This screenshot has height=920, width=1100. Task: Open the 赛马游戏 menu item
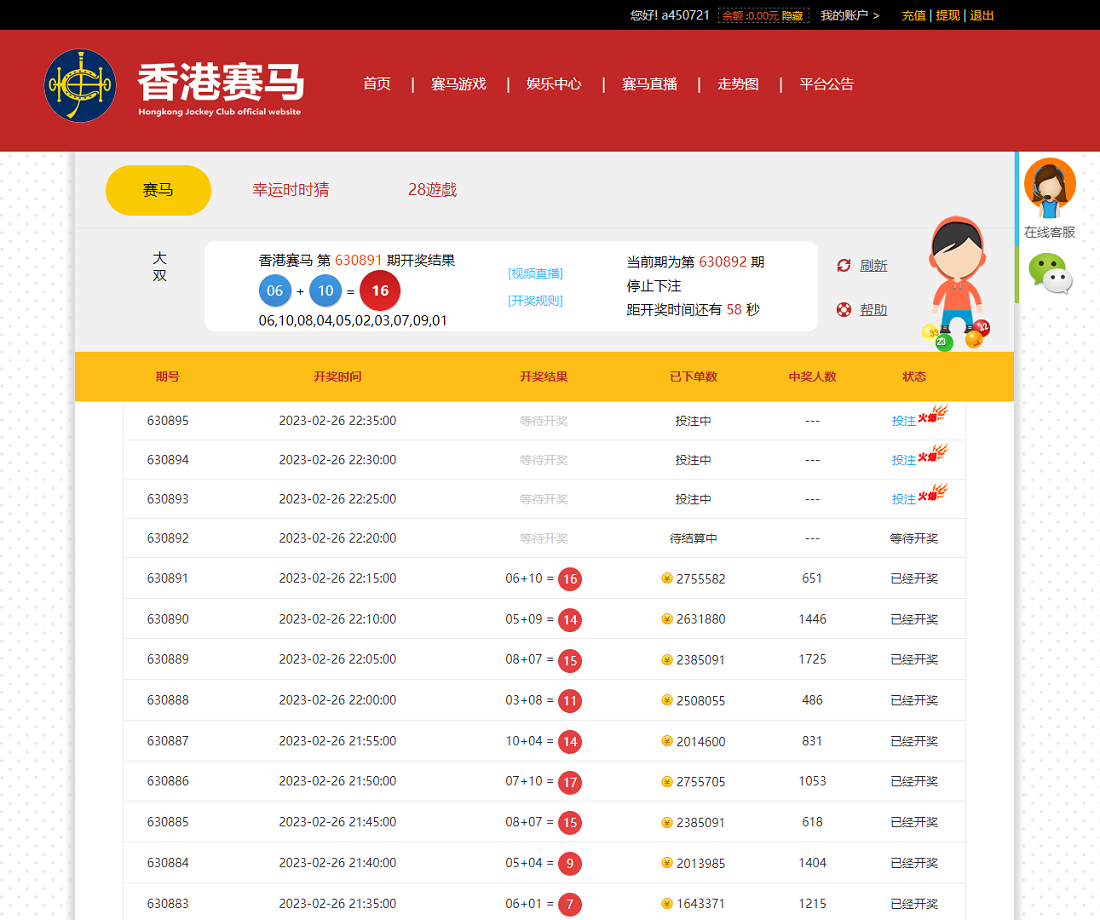point(458,84)
